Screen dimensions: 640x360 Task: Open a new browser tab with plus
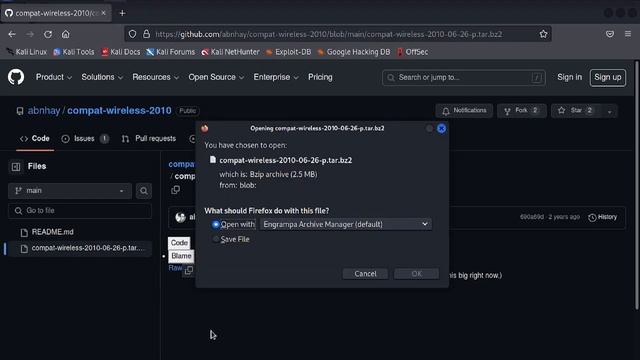[x=122, y=13]
